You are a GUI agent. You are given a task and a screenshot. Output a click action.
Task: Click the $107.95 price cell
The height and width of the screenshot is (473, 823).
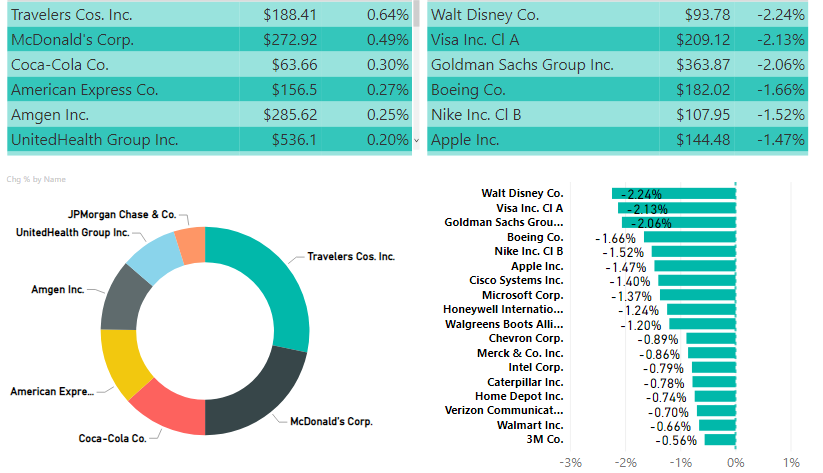703,114
